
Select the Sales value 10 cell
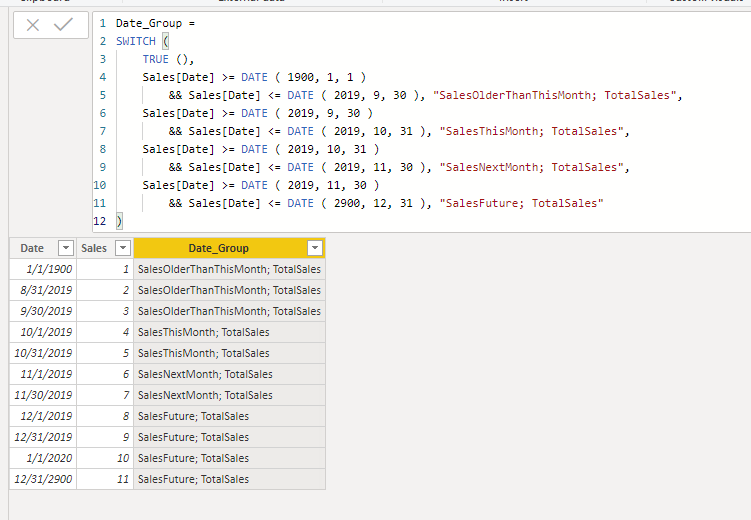click(x=105, y=459)
